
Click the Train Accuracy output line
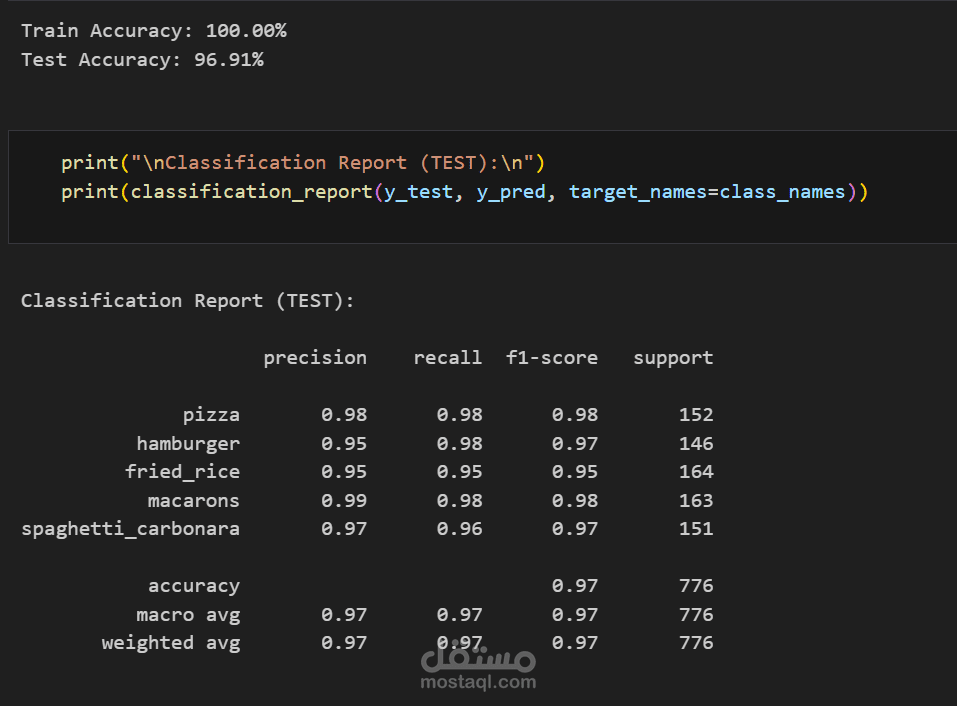click(154, 31)
